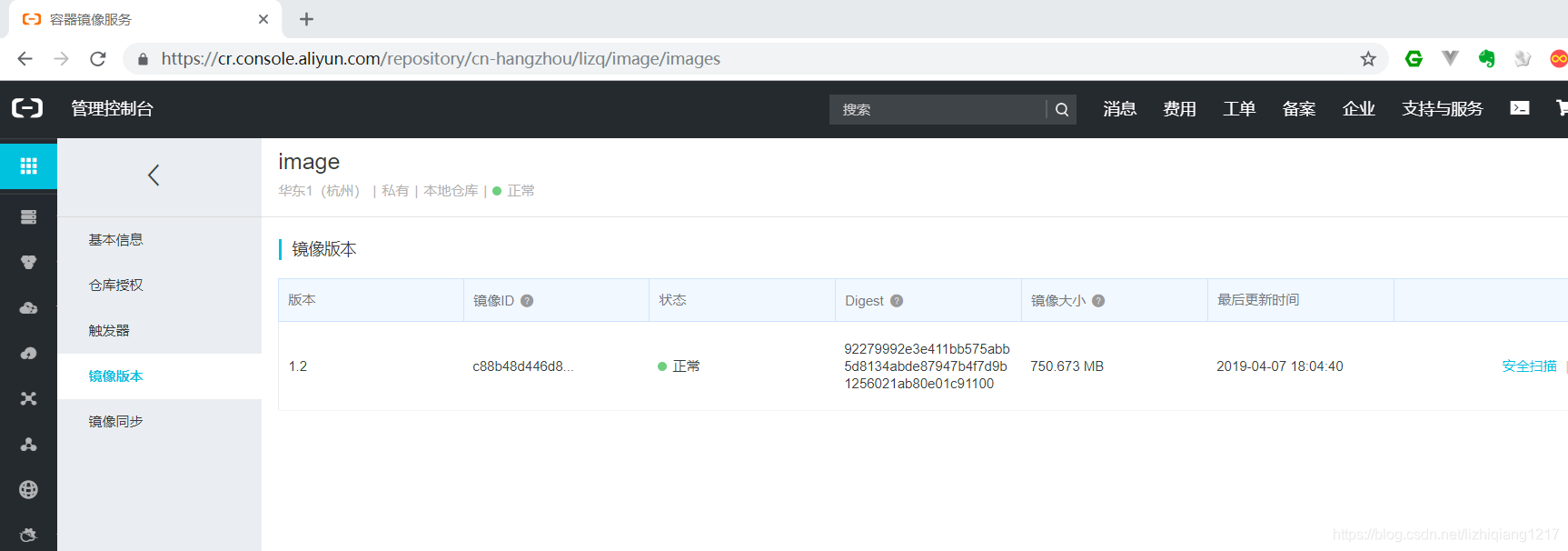Open the globe sidebar icon
Image resolution: width=1568 pixels, height=551 pixels.
[x=28, y=489]
